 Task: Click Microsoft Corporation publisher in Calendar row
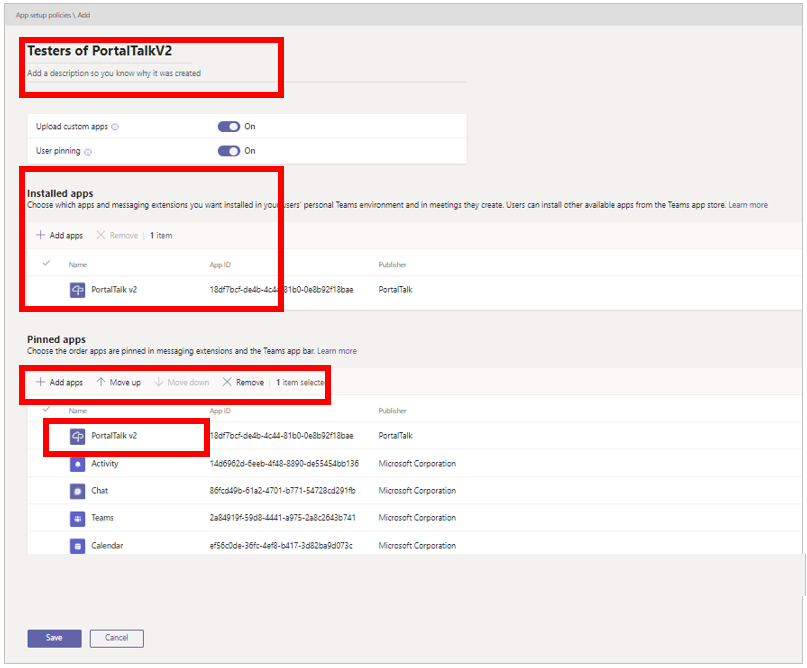[417, 546]
